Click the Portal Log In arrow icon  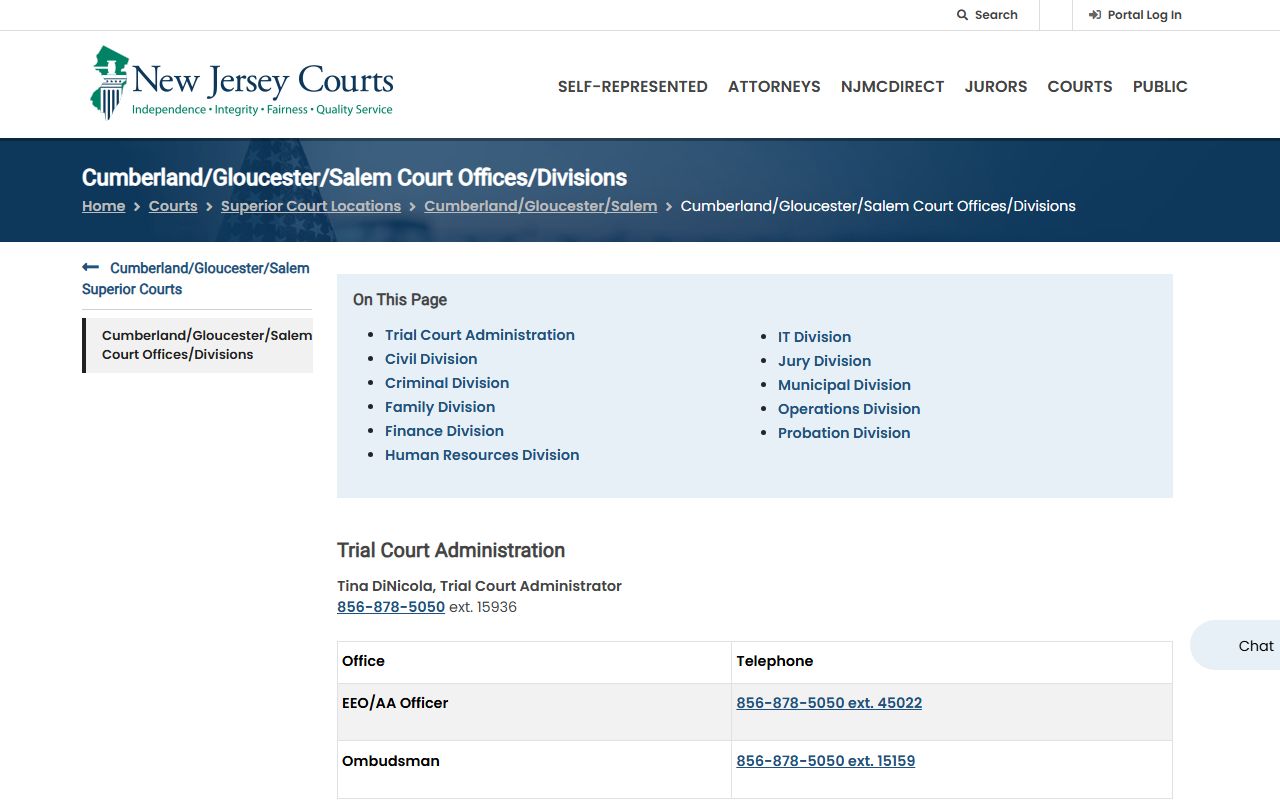[x=1095, y=15]
